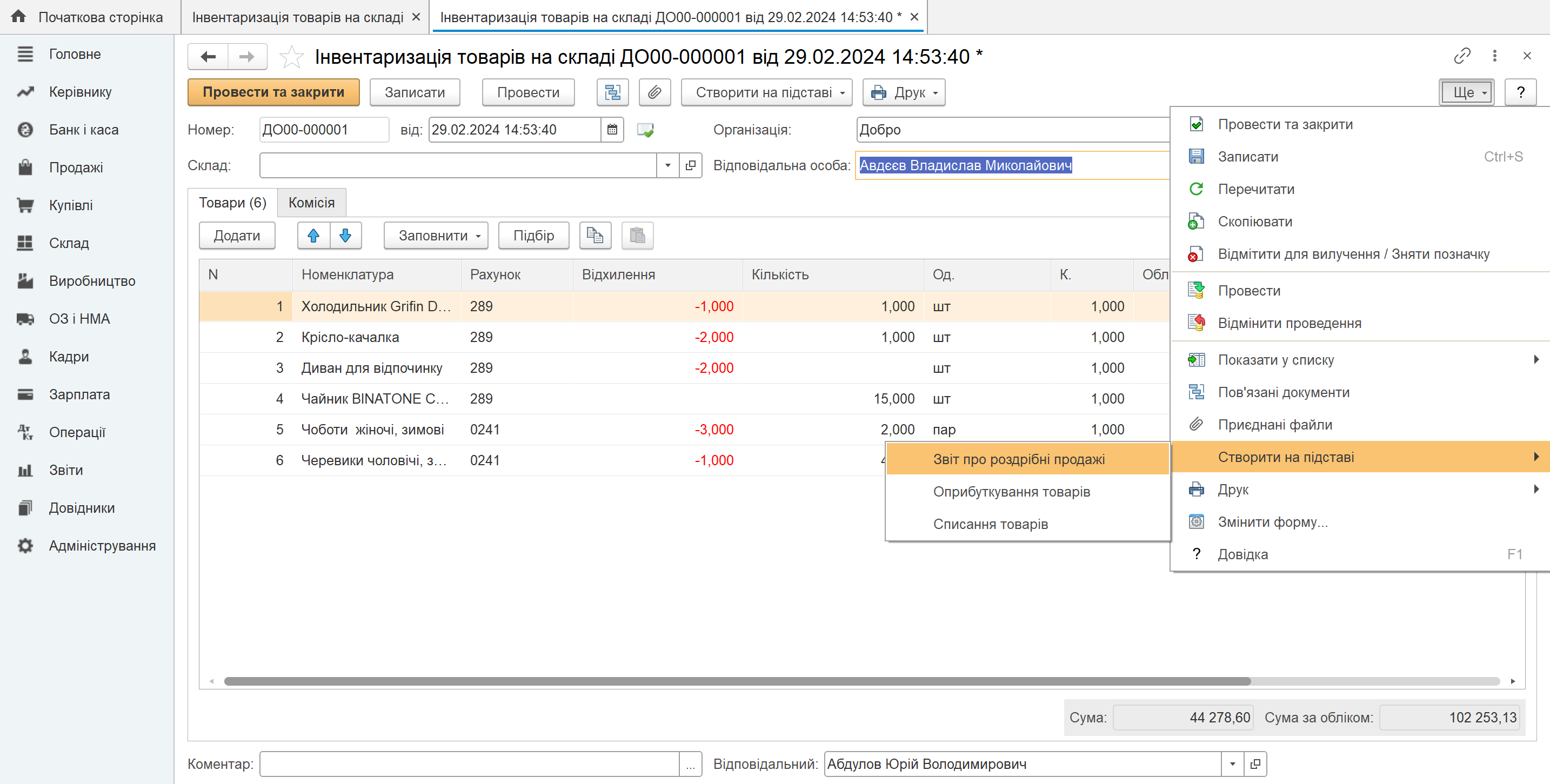Expand Показати у списку submenu
The height and width of the screenshot is (784, 1550).
point(1361,360)
